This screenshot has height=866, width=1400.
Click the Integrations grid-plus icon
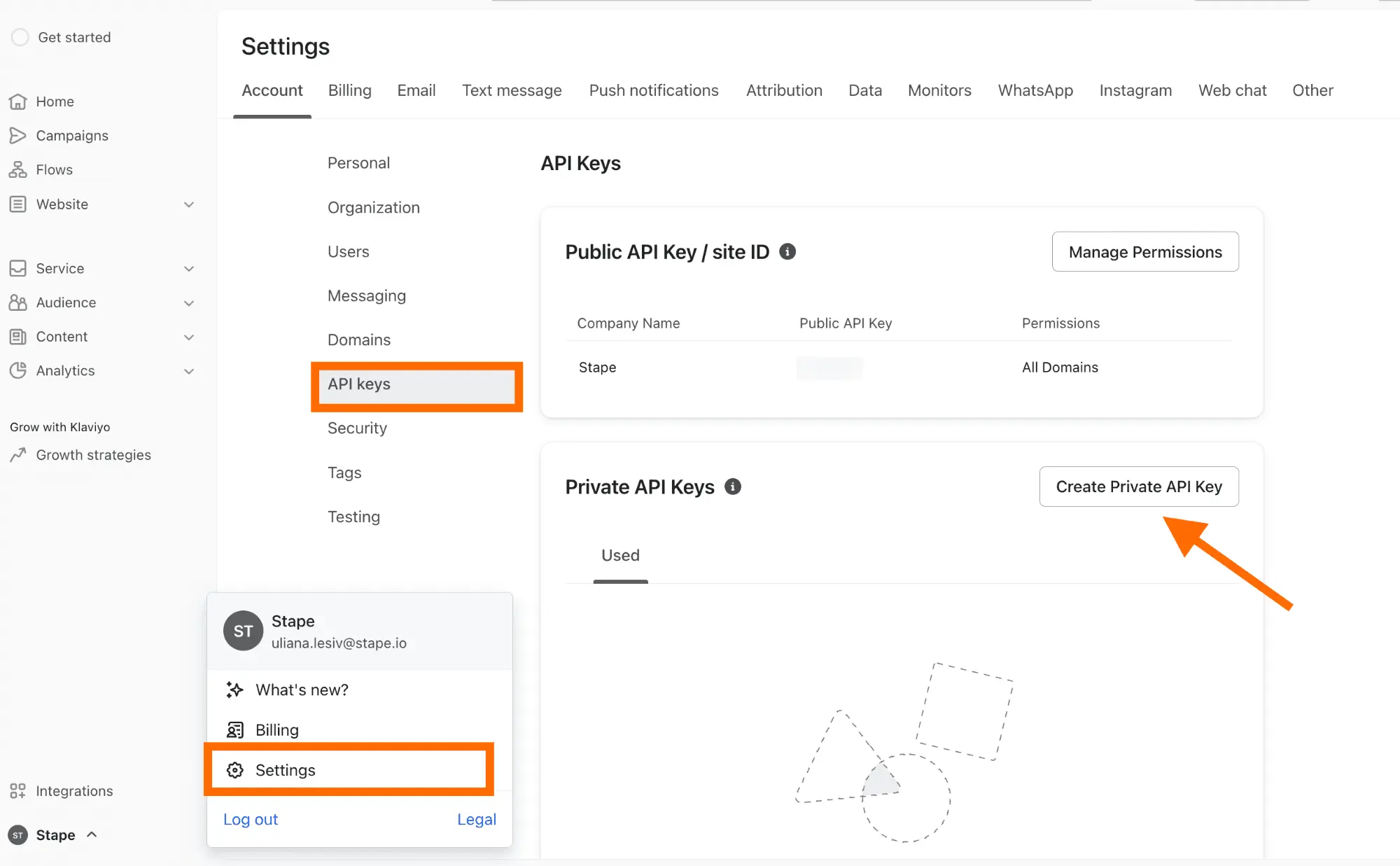pyautogui.click(x=17, y=791)
